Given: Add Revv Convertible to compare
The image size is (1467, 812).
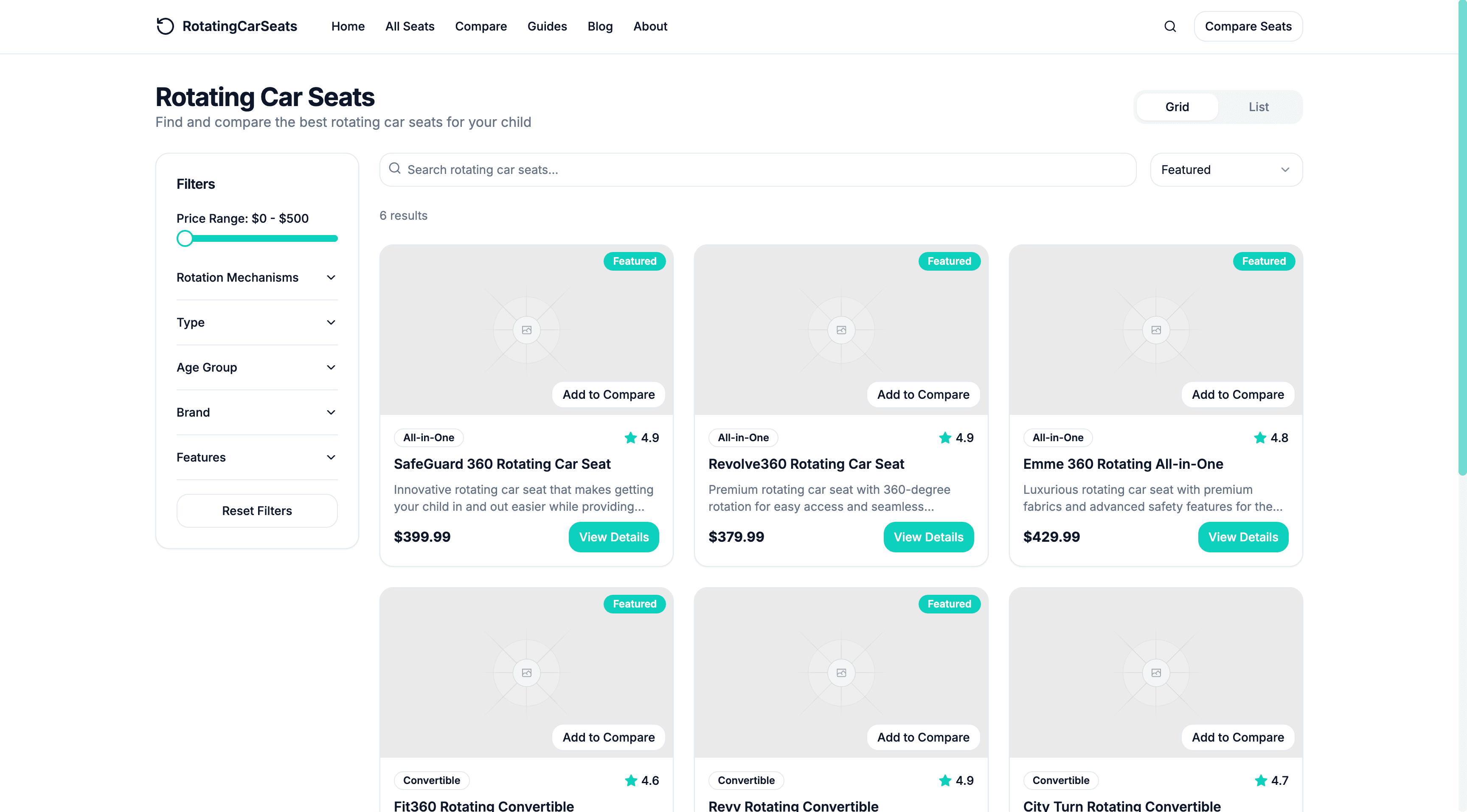Looking at the screenshot, I should click(922, 737).
